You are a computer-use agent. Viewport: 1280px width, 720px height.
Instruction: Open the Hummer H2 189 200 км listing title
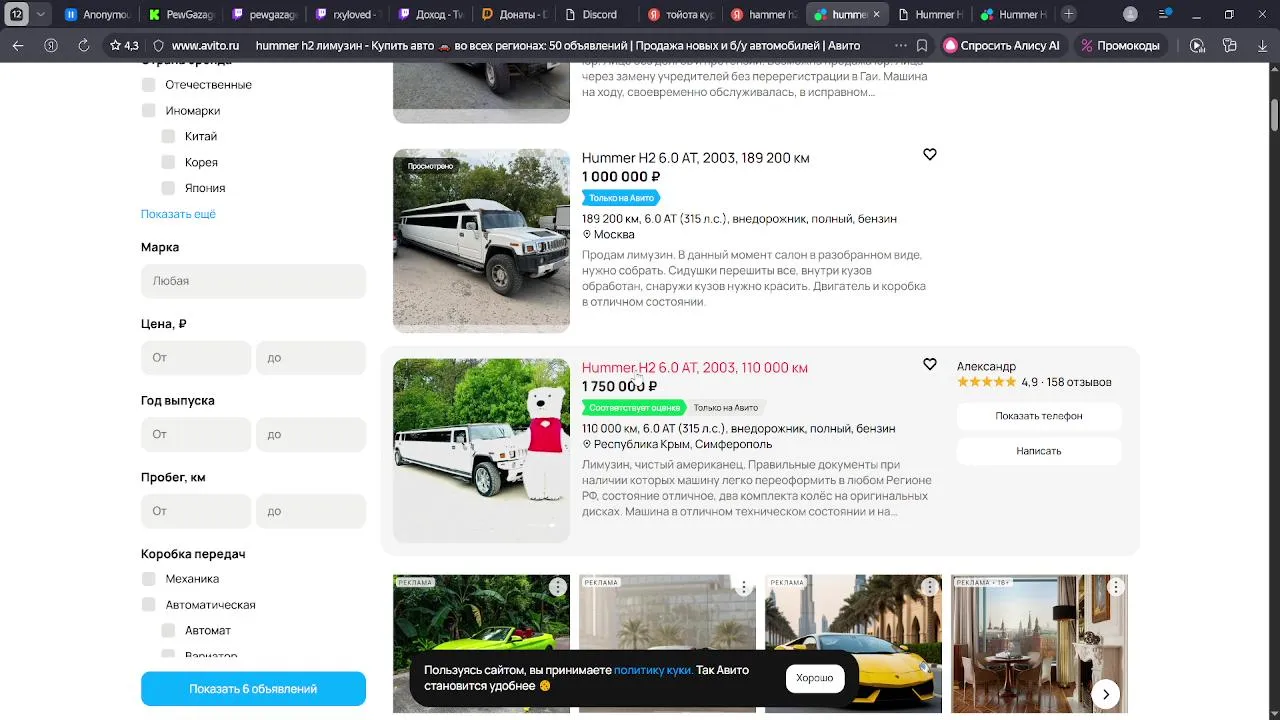[696, 158]
